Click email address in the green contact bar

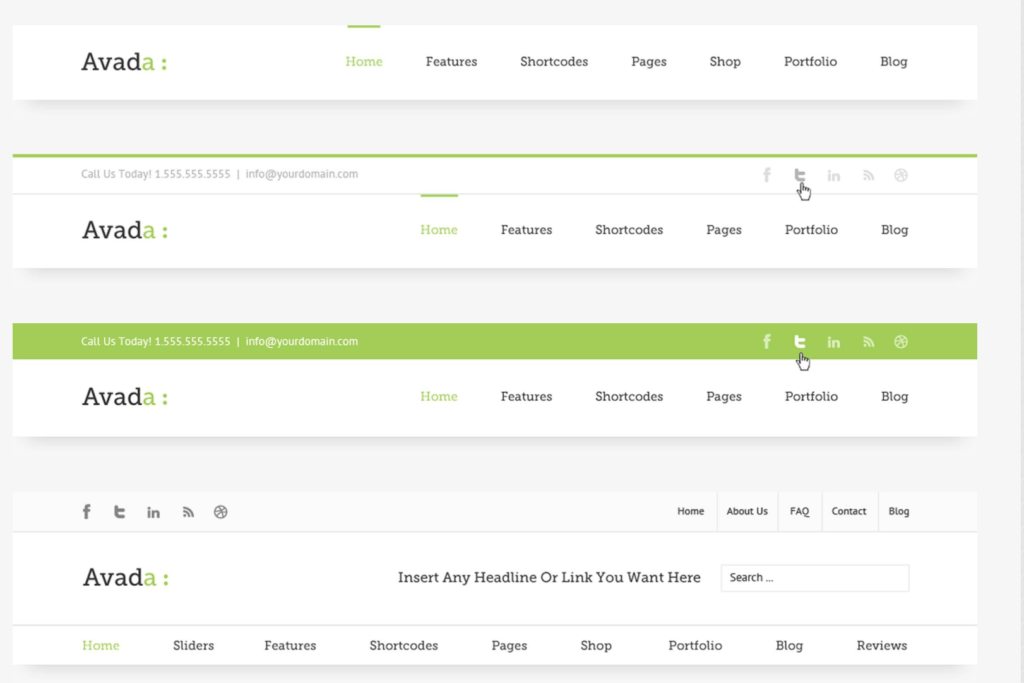coord(302,341)
